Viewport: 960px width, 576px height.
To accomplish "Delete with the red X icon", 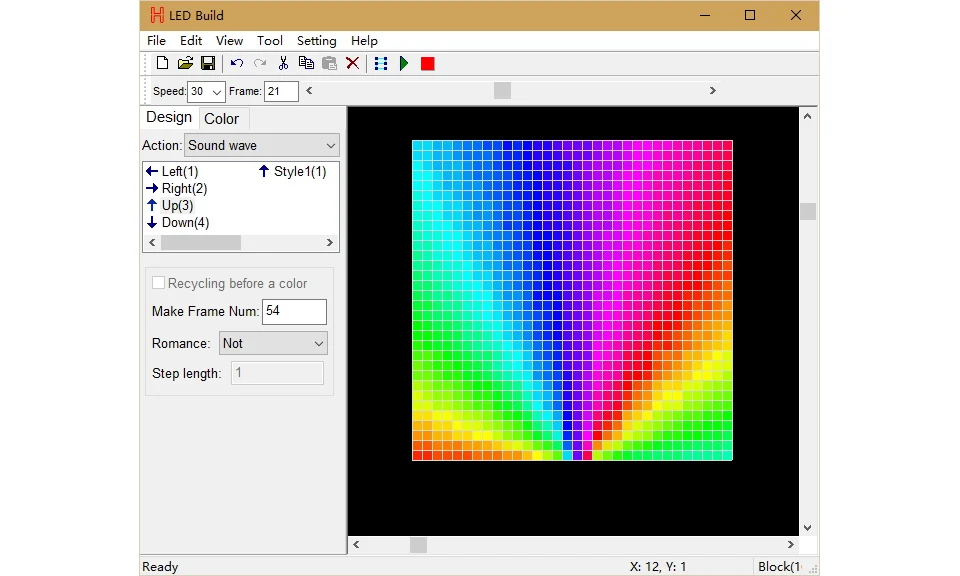I will [x=353, y=63].
